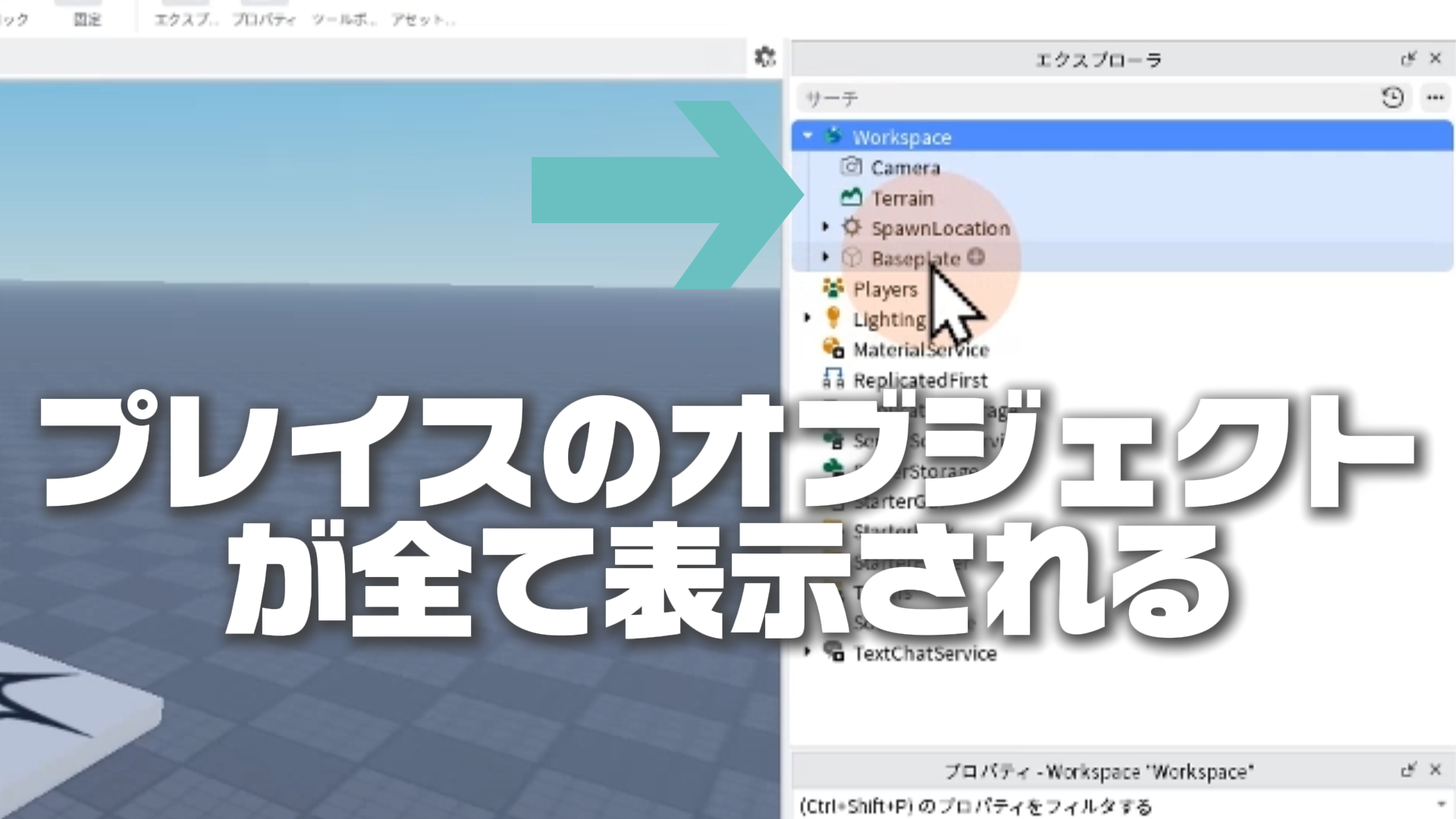Expand the TextChatService node
Viewport: 1456px width, 819px height.
pos(808,651)
